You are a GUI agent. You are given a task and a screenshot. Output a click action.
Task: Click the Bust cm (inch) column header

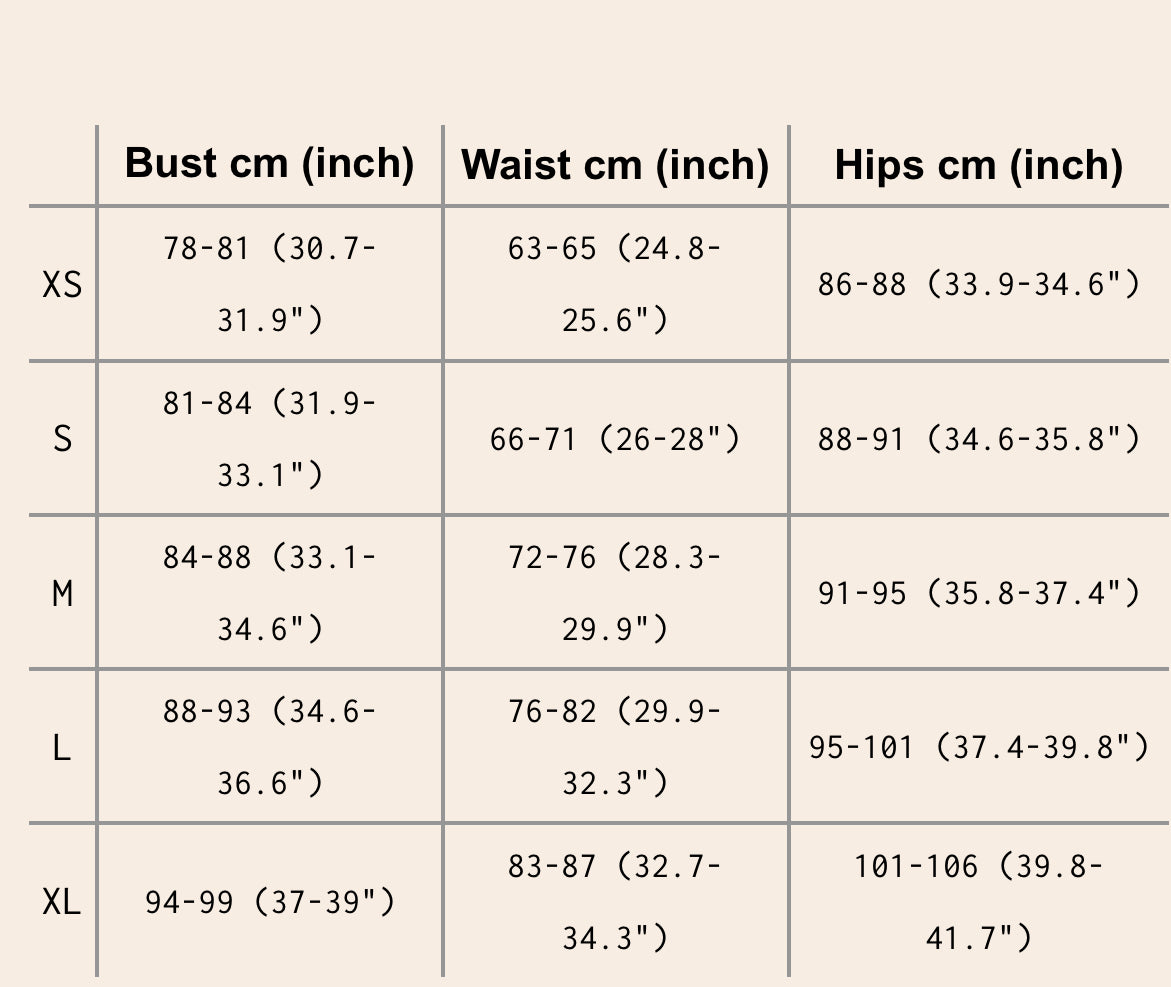point(270,164)
